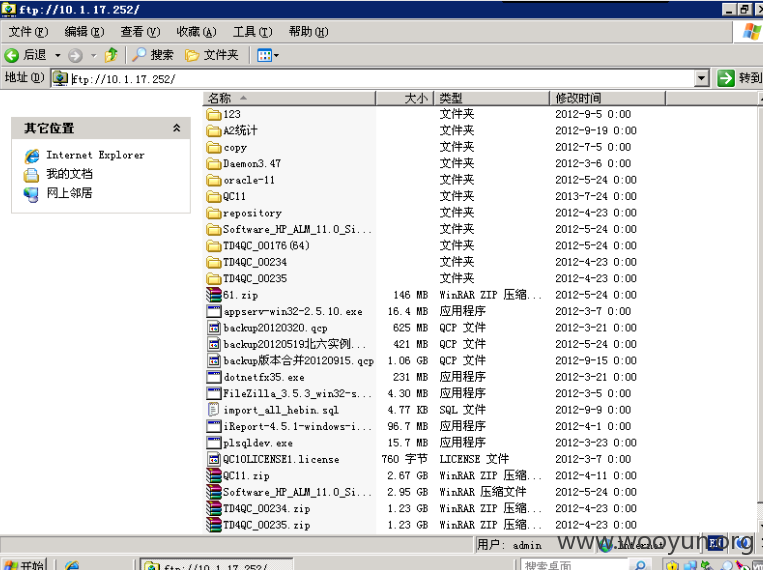This screenshot has height=570, width=763.
Task: Select file name backup版本合并20120915.qcp
Action: 298,361
